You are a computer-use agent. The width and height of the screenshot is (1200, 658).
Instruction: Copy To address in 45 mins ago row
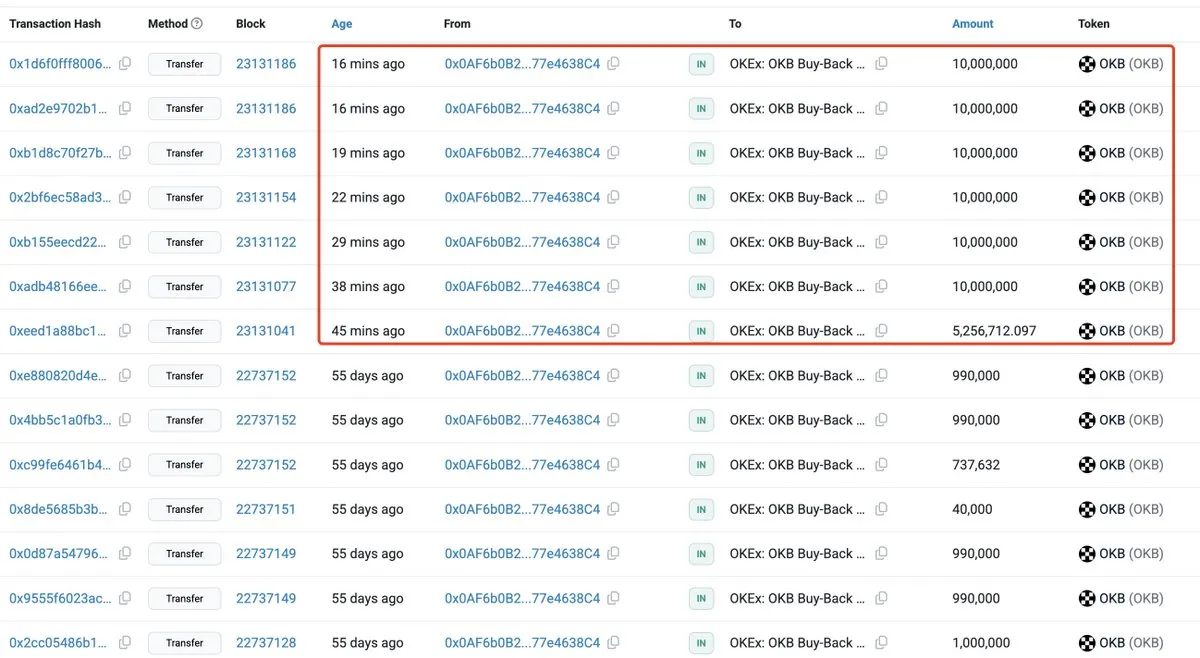881,331
